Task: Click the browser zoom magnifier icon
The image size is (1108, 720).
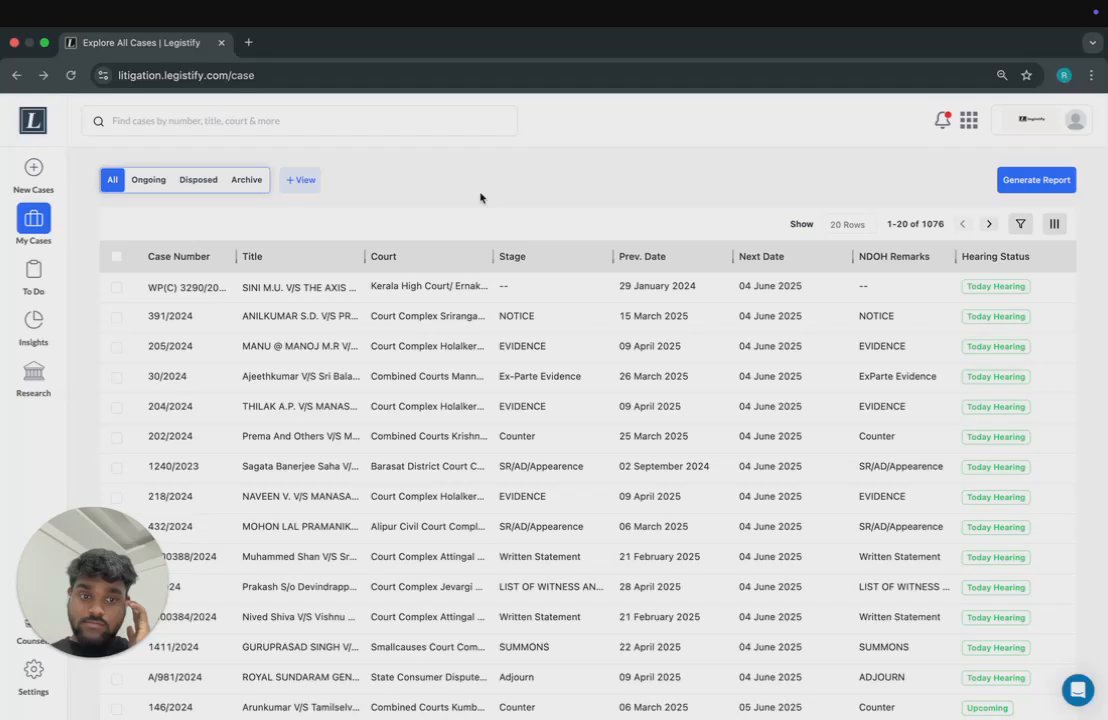Action: coord(1002,75)
